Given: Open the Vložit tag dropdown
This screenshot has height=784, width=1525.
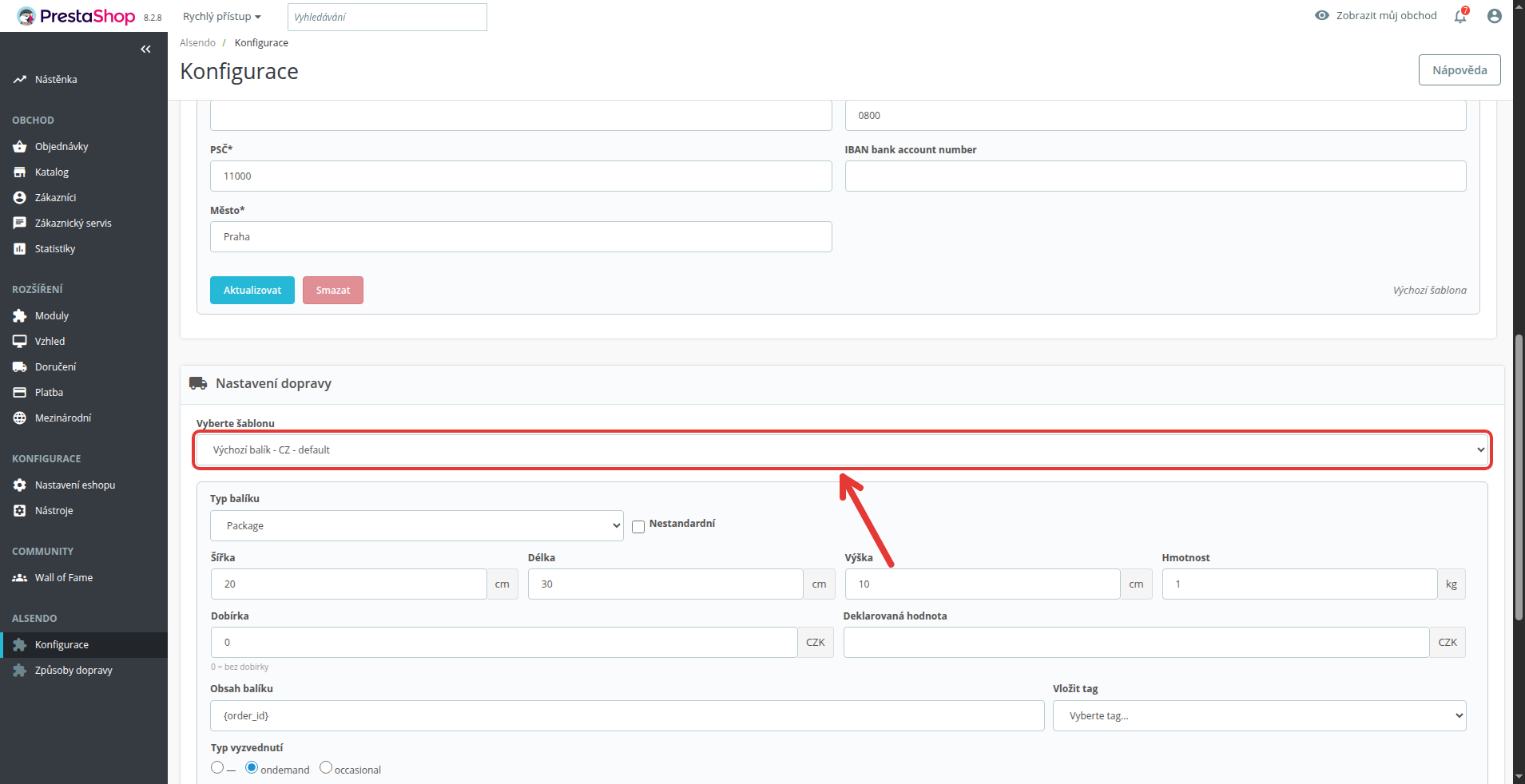Looking at the screenshot, I should coord(1259,716).
